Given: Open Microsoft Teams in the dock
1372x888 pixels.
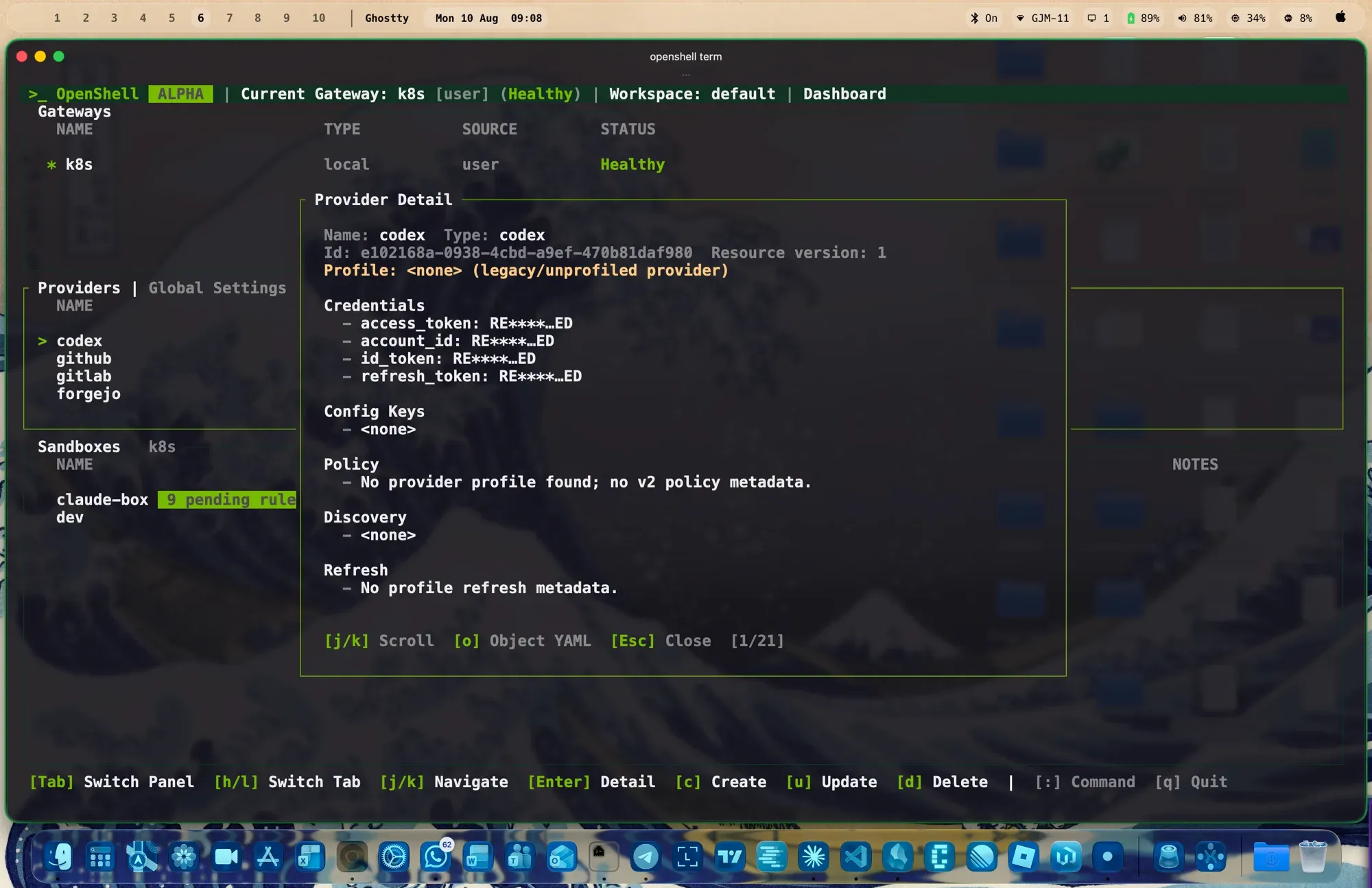Looking at the screenshot, I should [519, 856].
